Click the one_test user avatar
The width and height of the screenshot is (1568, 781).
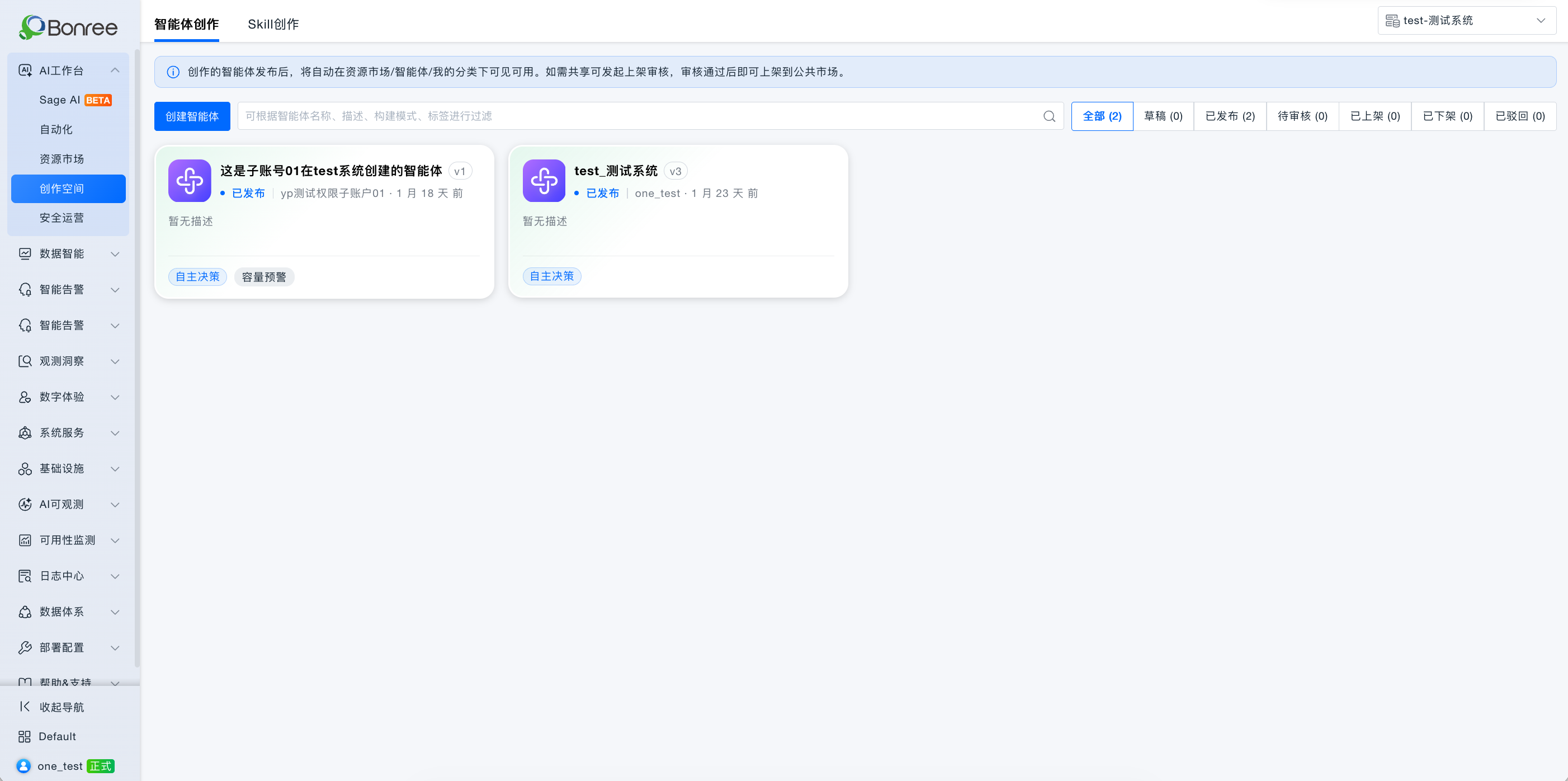pos(23,766)
